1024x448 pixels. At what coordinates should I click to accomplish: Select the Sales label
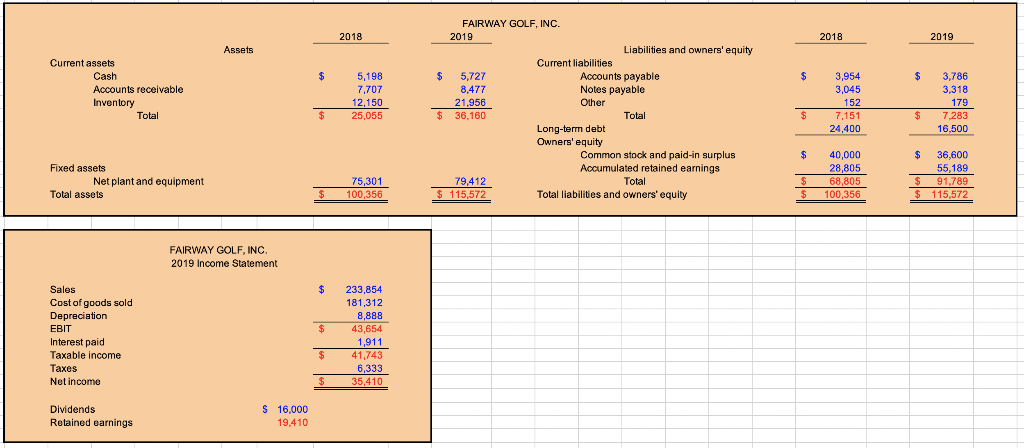[x=63, y=289]
